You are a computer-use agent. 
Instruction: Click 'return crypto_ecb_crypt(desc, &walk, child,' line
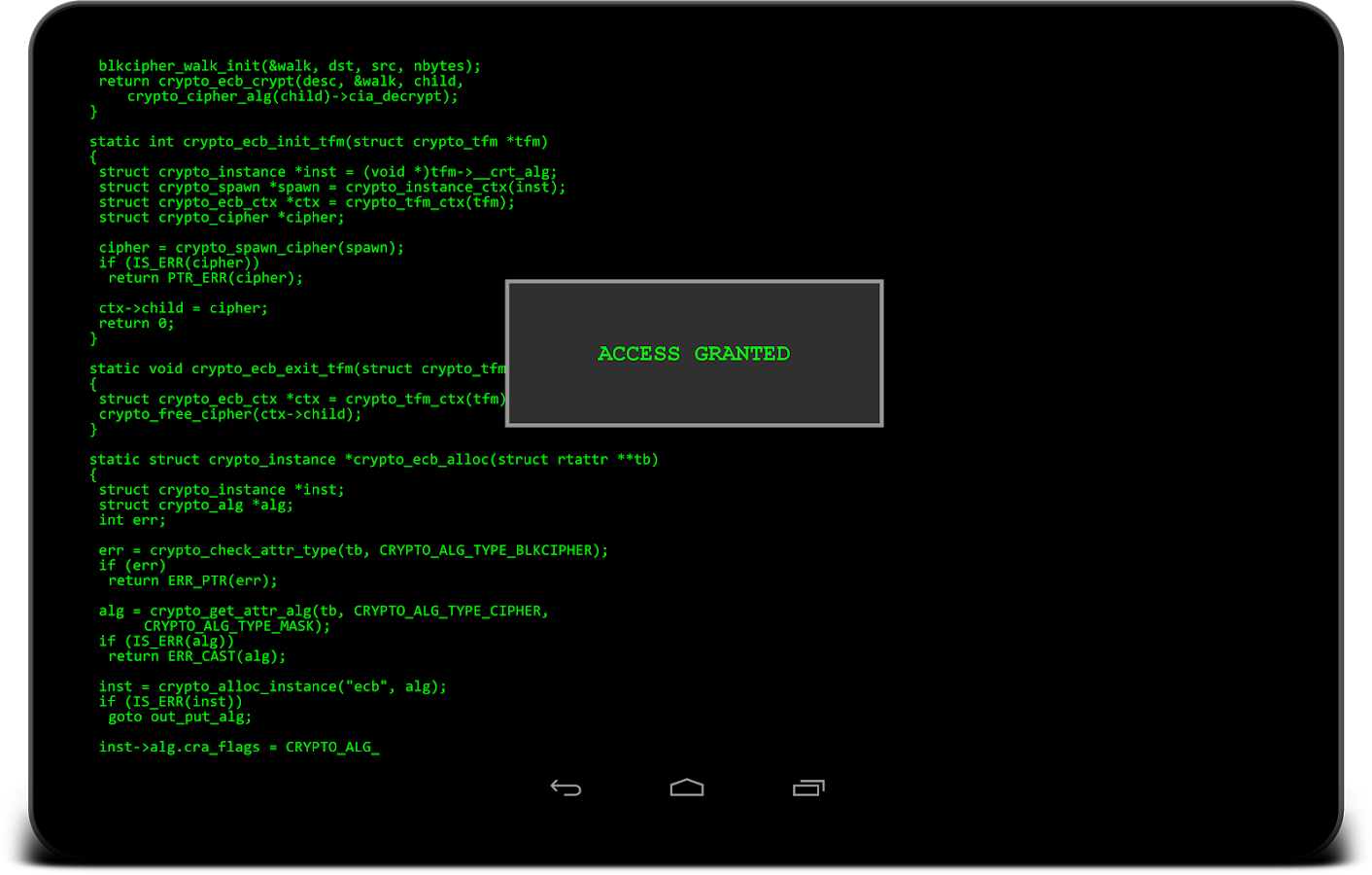[x=281, y=82]
